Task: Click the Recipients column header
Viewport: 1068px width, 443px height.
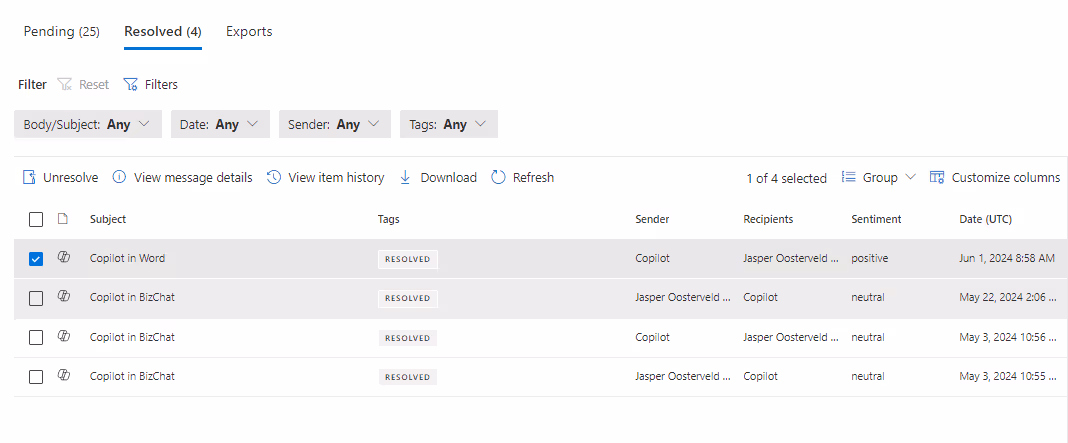Action: (x=768, y=219)
